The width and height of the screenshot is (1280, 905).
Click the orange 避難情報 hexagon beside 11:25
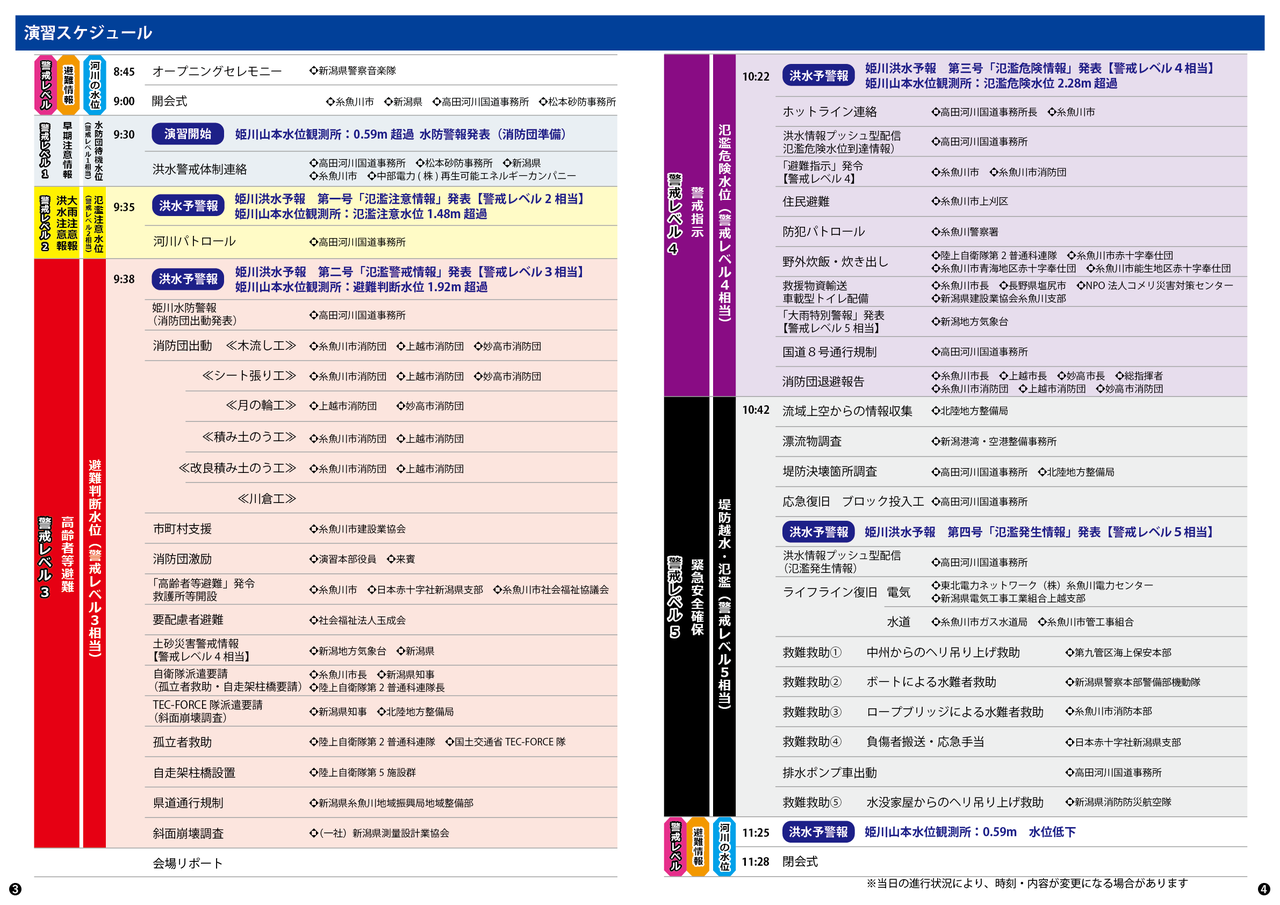tap(699, 847)
